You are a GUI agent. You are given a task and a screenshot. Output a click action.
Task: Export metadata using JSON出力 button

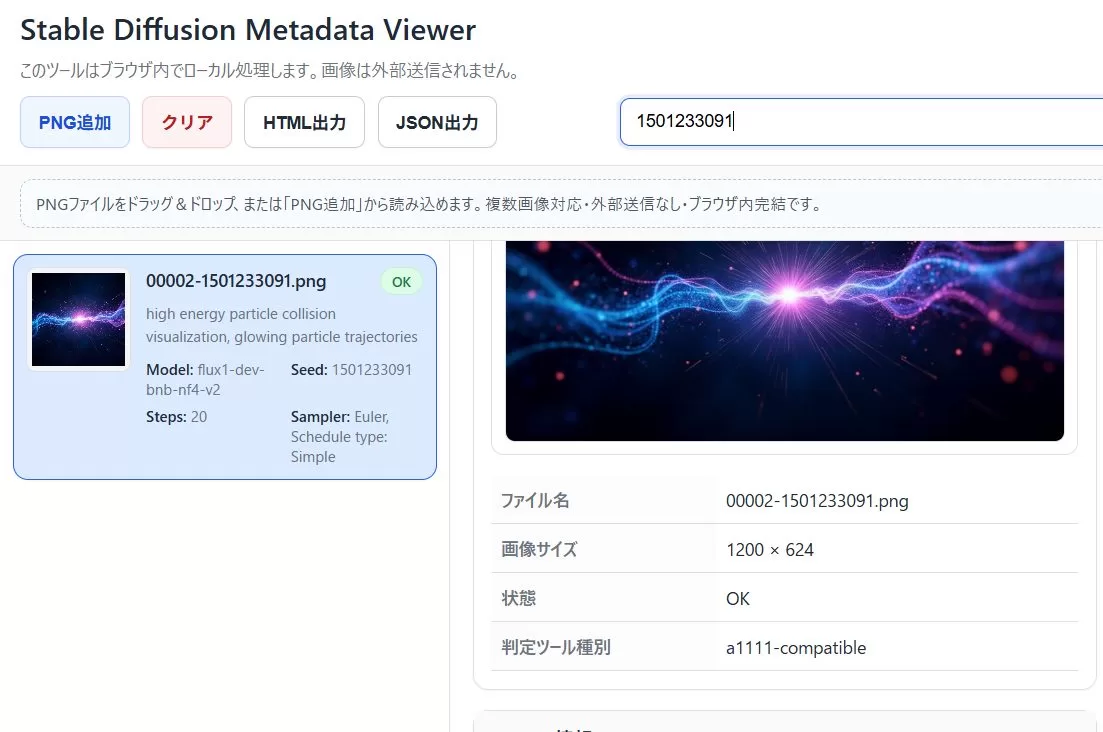436,123
